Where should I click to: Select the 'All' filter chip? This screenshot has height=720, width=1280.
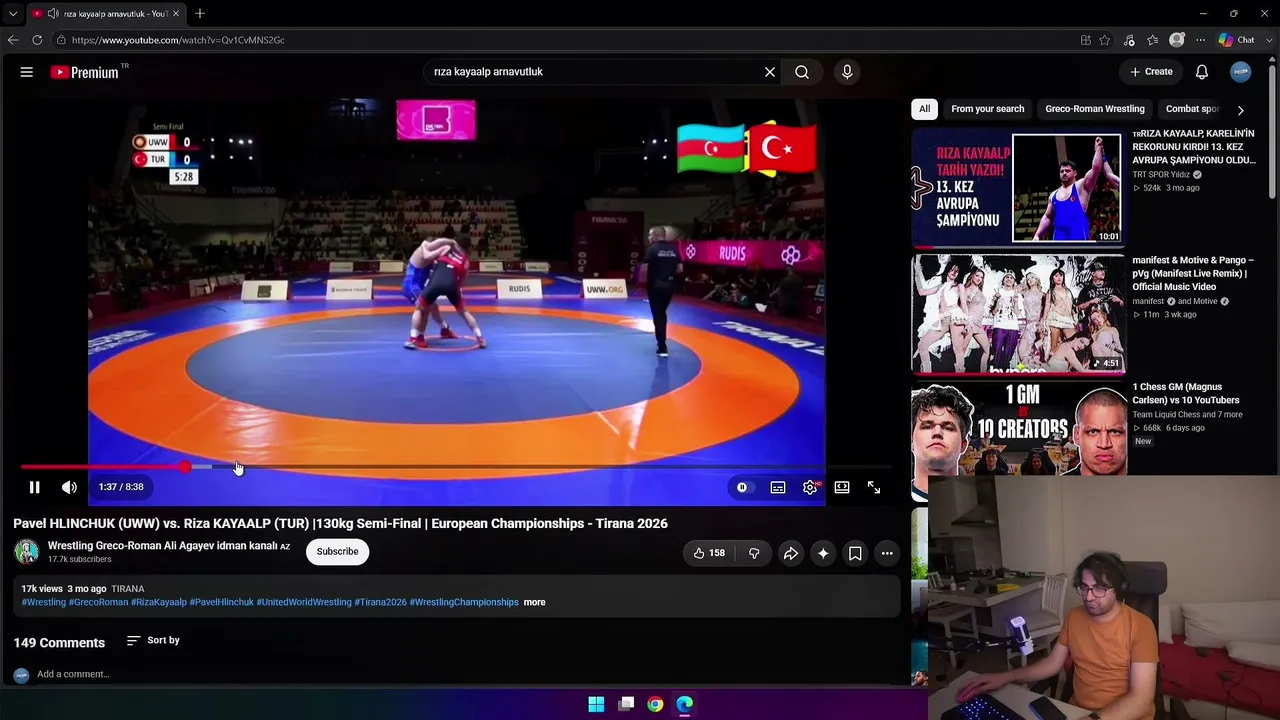pos(925,109)
